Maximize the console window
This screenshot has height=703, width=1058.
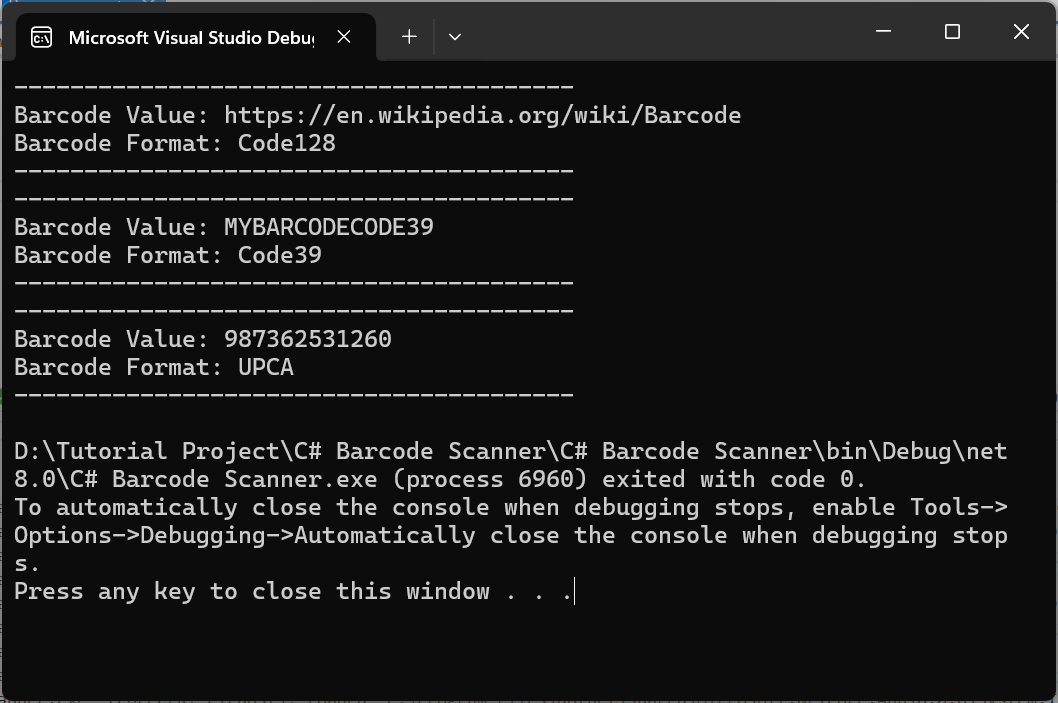(952, 32)
